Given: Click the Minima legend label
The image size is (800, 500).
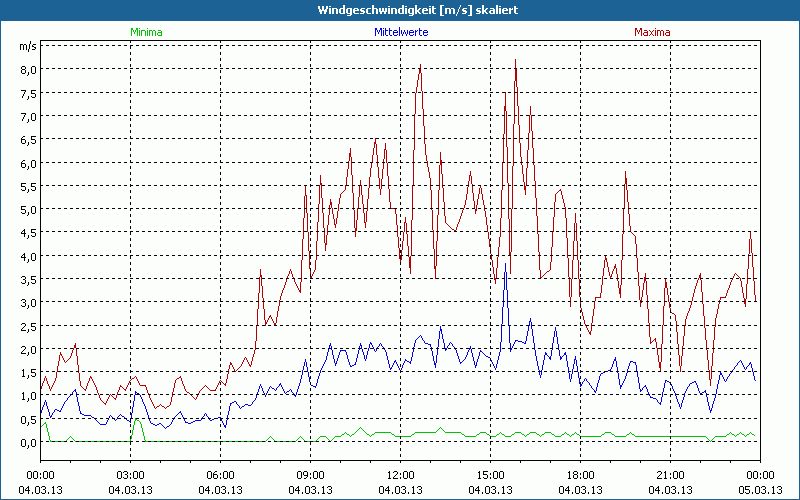Looking at the screenshot, I should [146, 32].
